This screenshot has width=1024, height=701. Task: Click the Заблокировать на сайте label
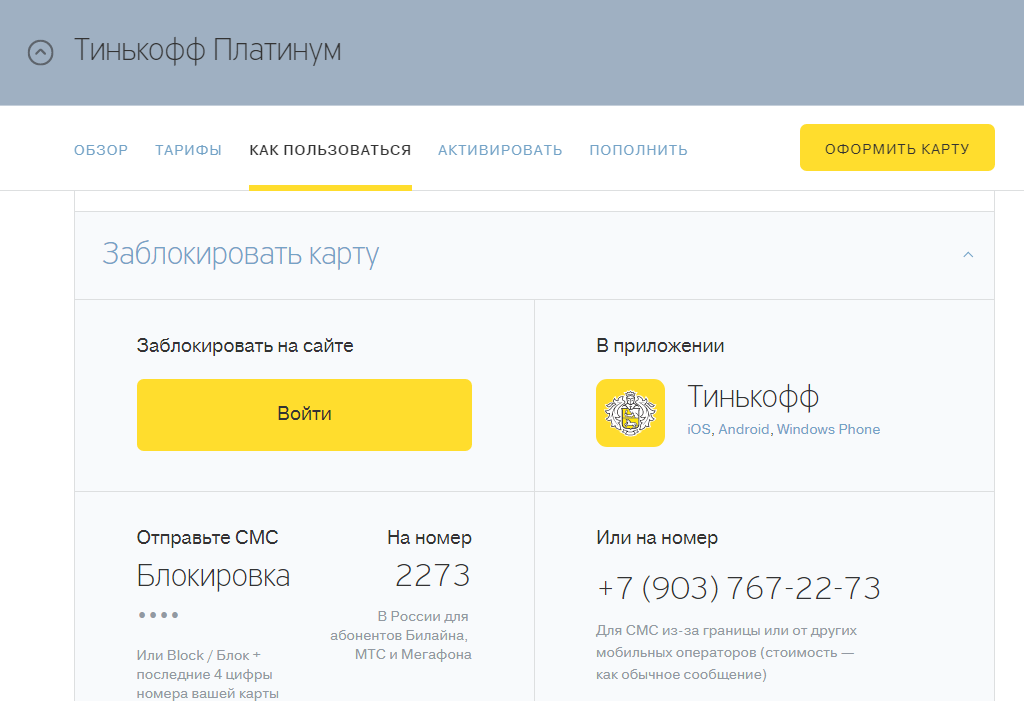[245, 346]
